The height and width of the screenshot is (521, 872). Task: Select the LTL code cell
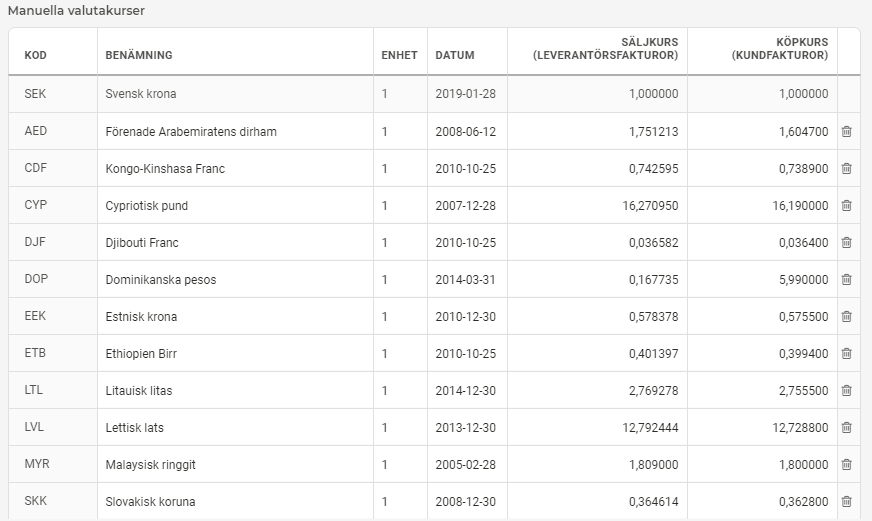point(33,390)
